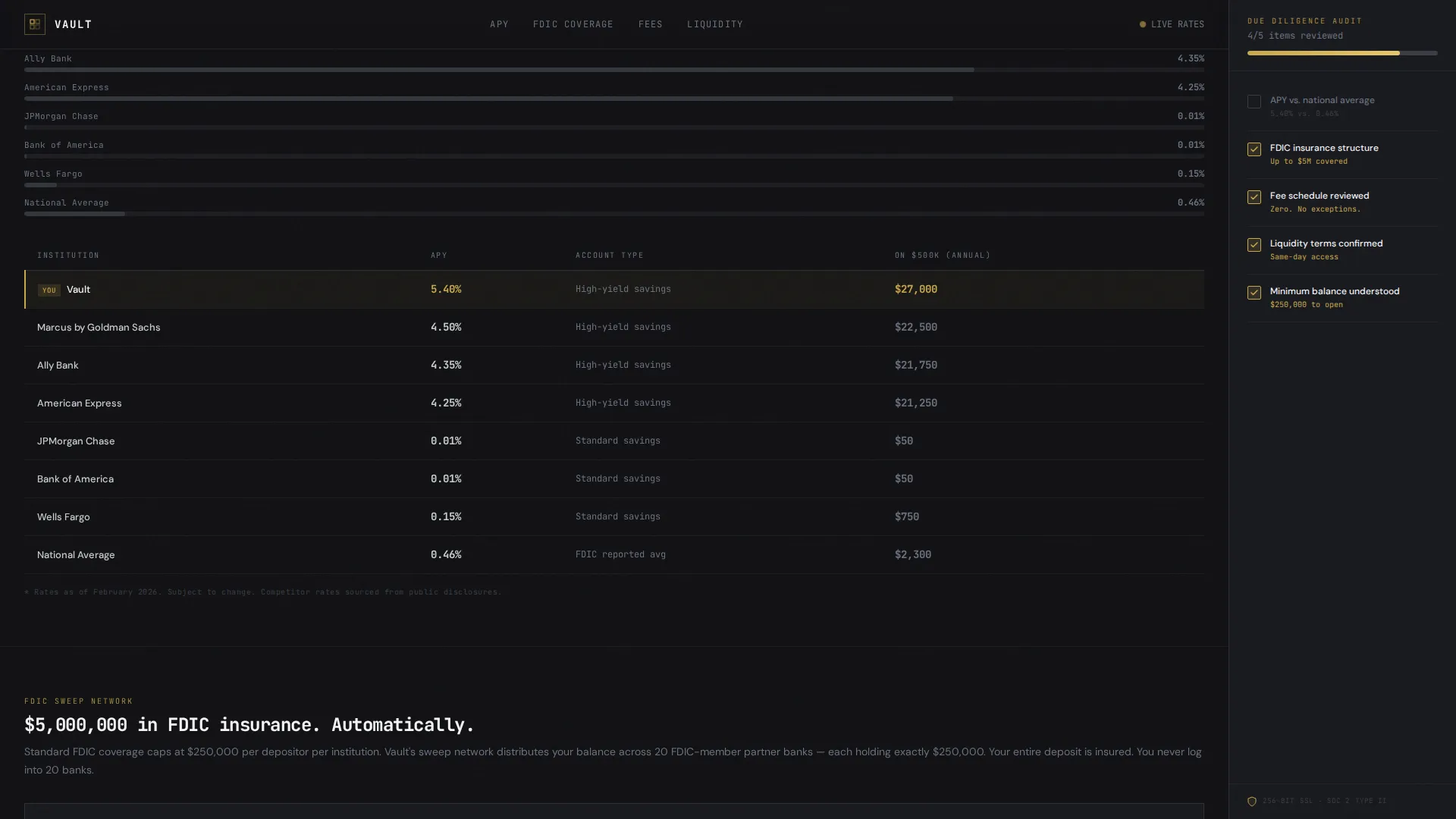Viewport: 1456px width, 819px height.
Task: Uncheck FDIC insurance structure checkbox
Action: (1254, 149)
